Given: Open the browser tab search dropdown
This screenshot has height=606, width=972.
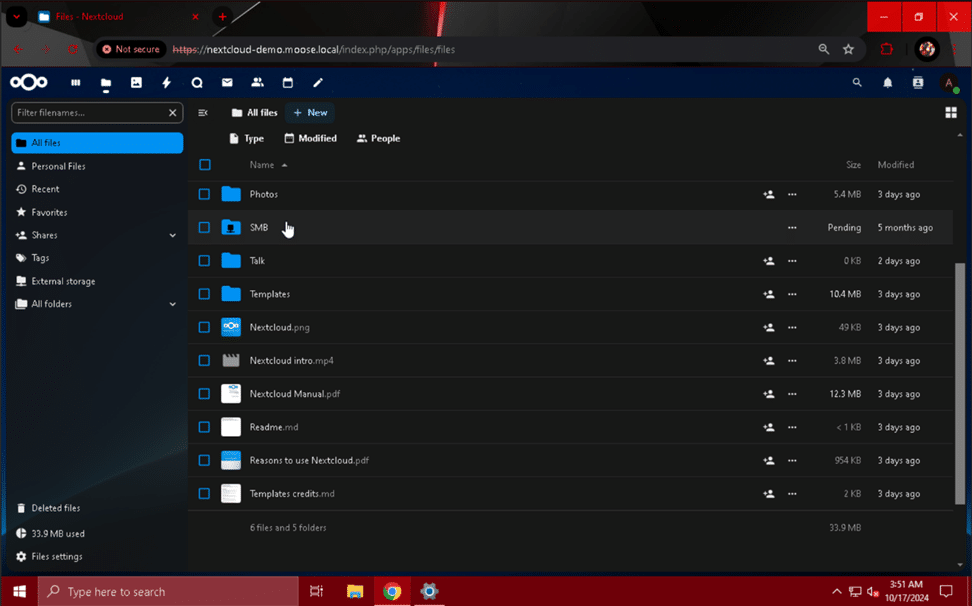Looking at the screenshot, I should click(x=17, y=17).
